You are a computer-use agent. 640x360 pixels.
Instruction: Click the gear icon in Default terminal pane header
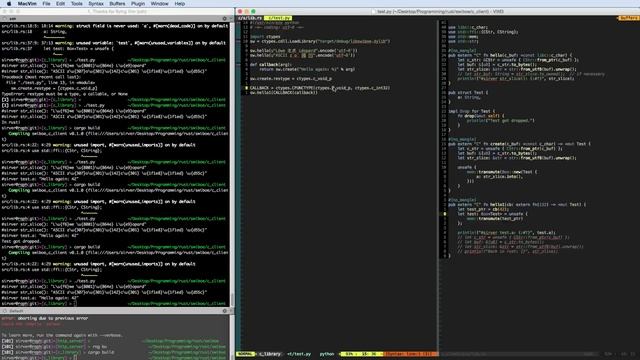pyautogui.click(x=224, y=311)
